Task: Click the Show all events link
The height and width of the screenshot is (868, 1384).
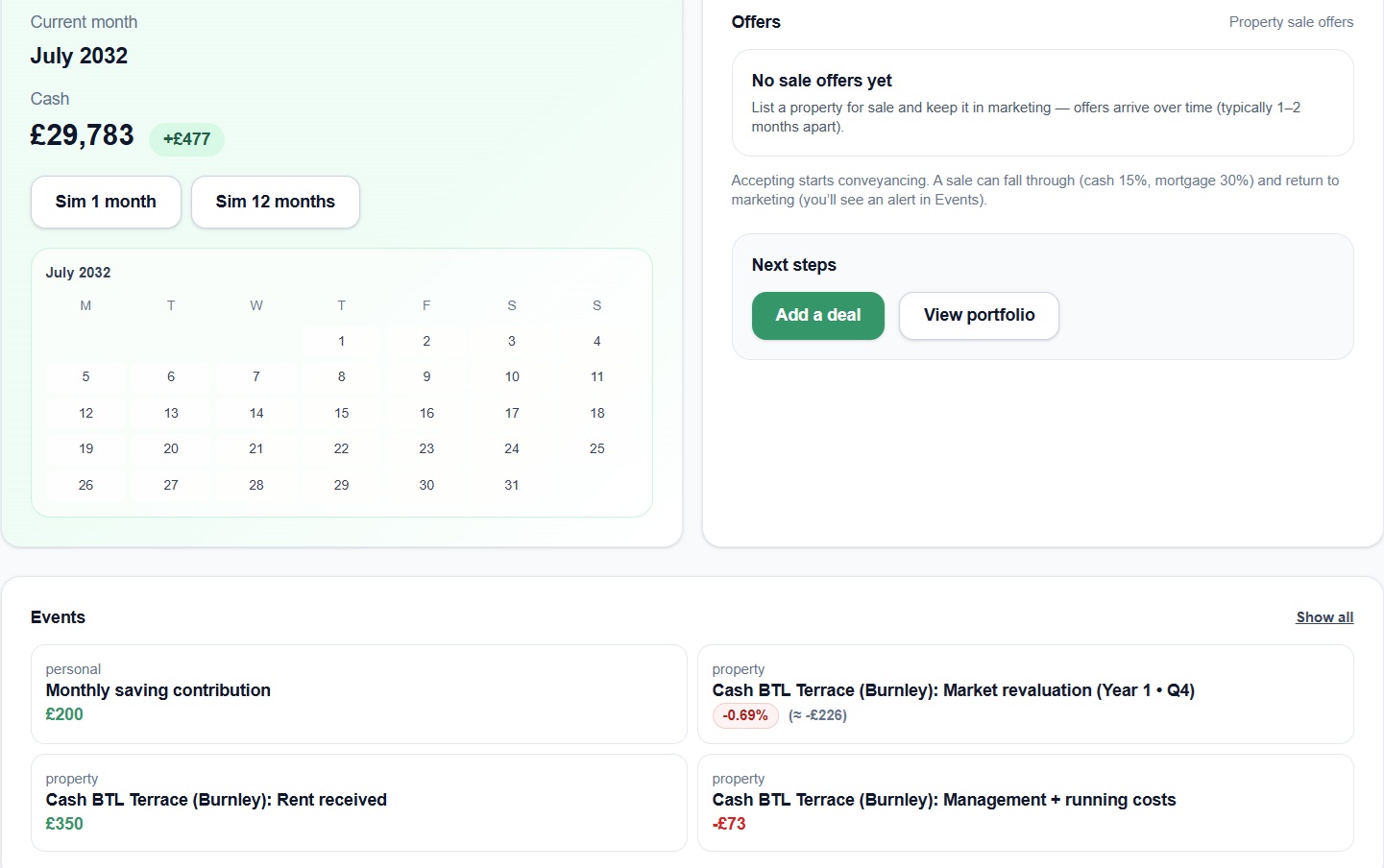Action: pyautogui.click(x=1324, y=616)
